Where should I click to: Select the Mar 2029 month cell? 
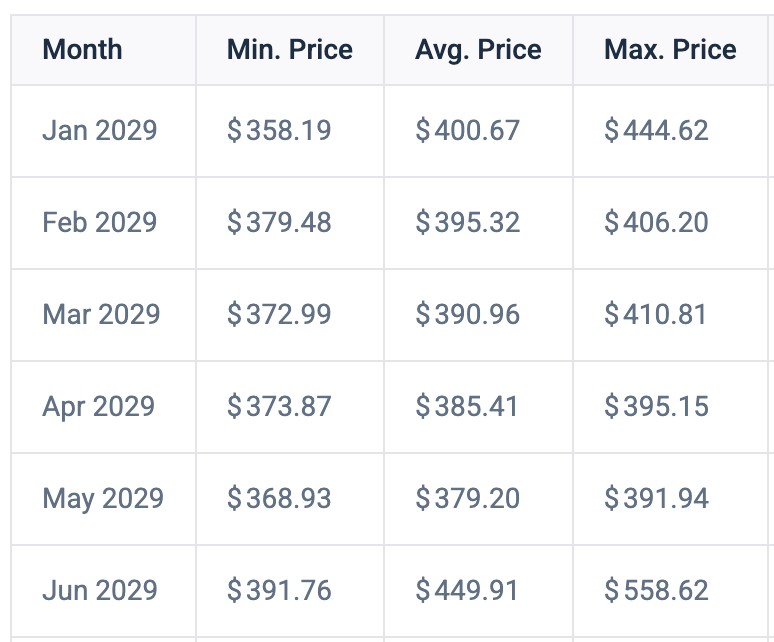(x=101, y=314)
